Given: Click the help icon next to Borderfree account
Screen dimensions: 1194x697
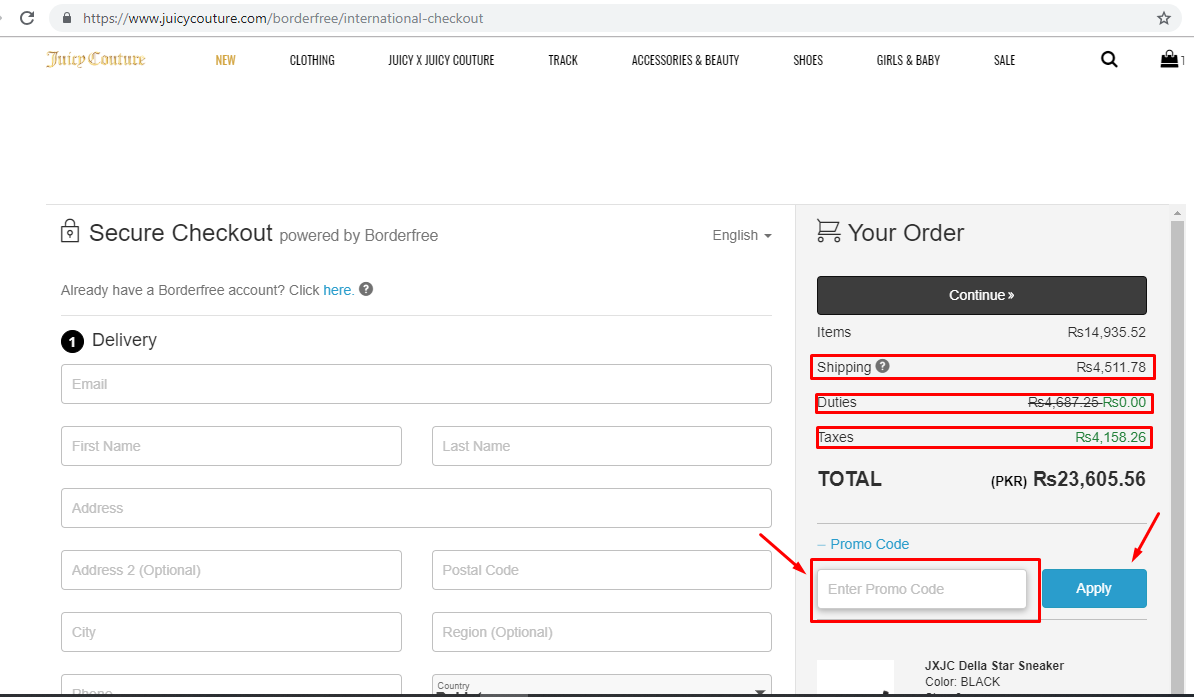Looking at the screenshot, I should point(366,289).
